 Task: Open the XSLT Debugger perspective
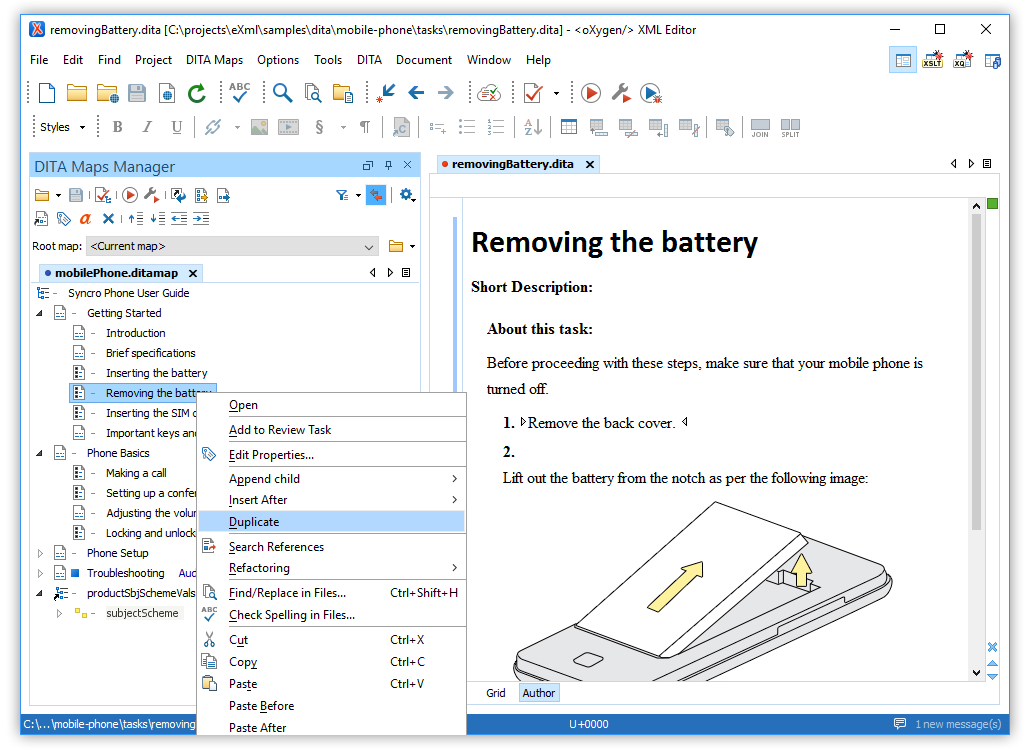pos(933,60)
